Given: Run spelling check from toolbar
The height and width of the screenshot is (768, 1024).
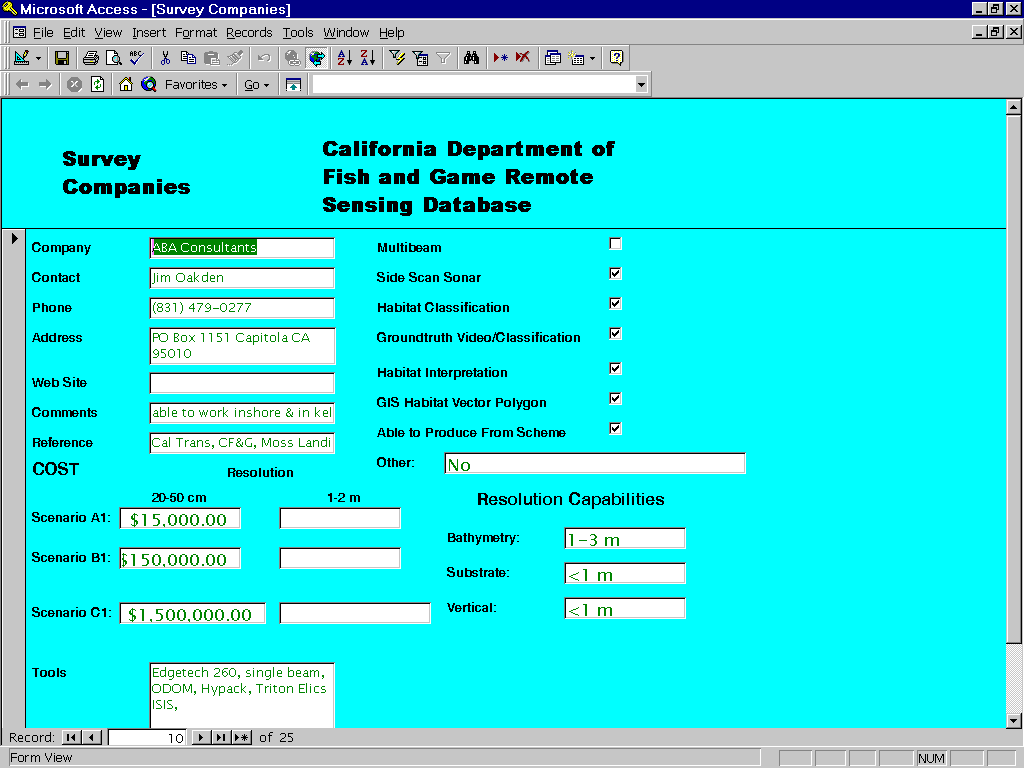Looking at the screenshot, I should (136, 58).
